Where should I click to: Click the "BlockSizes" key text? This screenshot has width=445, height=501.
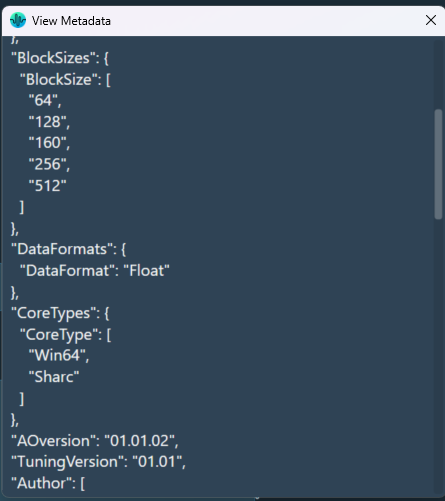coord(55,58)
